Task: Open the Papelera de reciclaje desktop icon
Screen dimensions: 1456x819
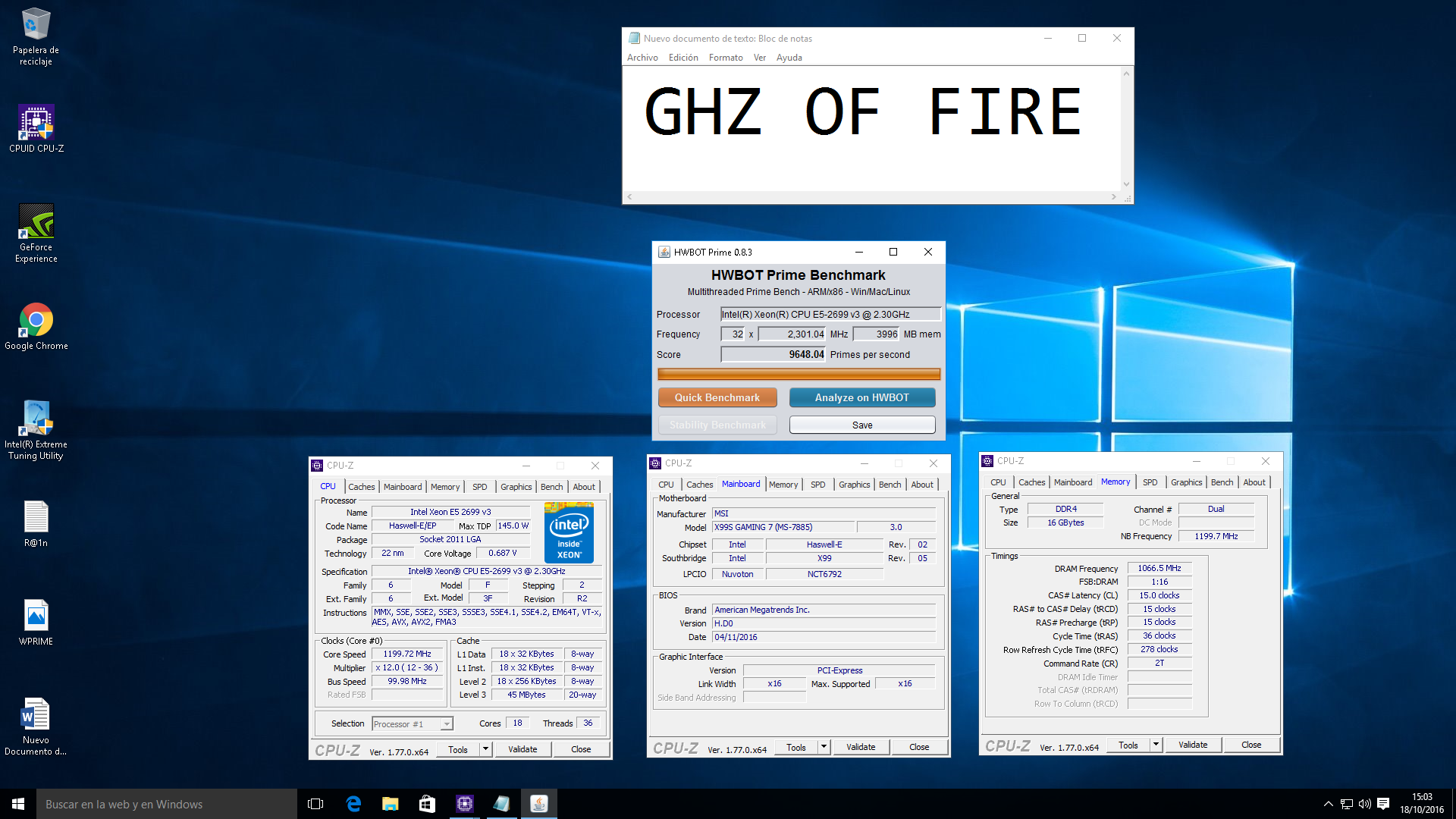Action: pos(36,36)
